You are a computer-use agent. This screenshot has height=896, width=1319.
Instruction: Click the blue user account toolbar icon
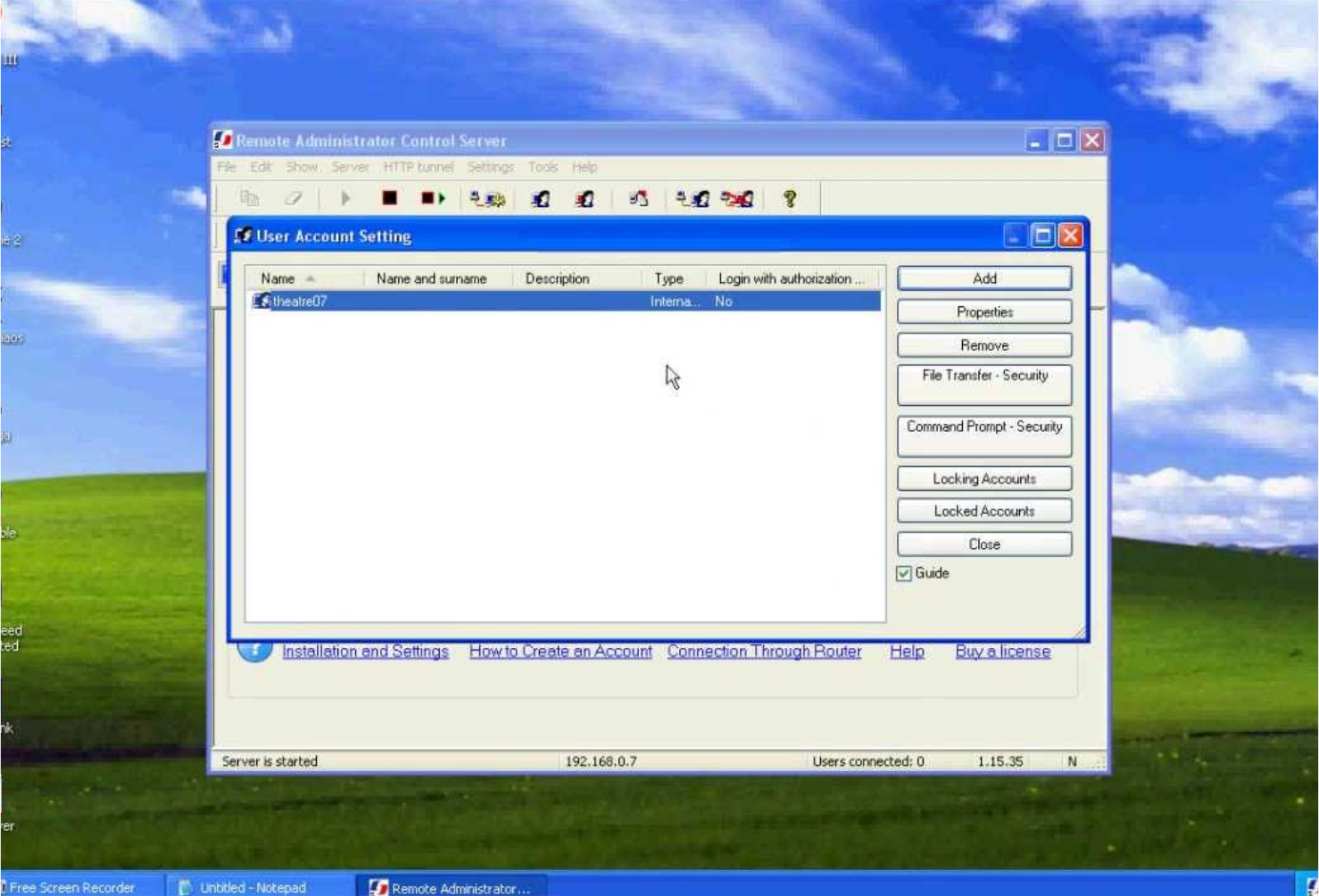(x=541, y=199)
